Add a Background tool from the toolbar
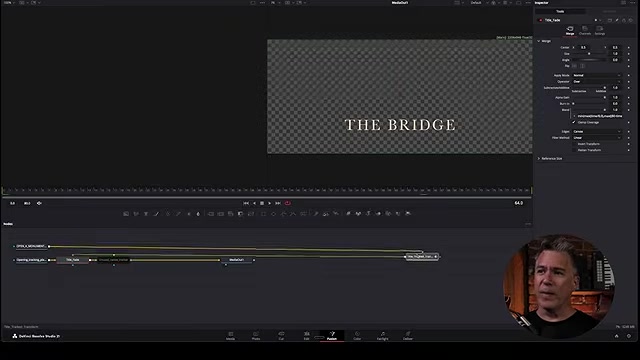The image size is (640, 360). 126,213
